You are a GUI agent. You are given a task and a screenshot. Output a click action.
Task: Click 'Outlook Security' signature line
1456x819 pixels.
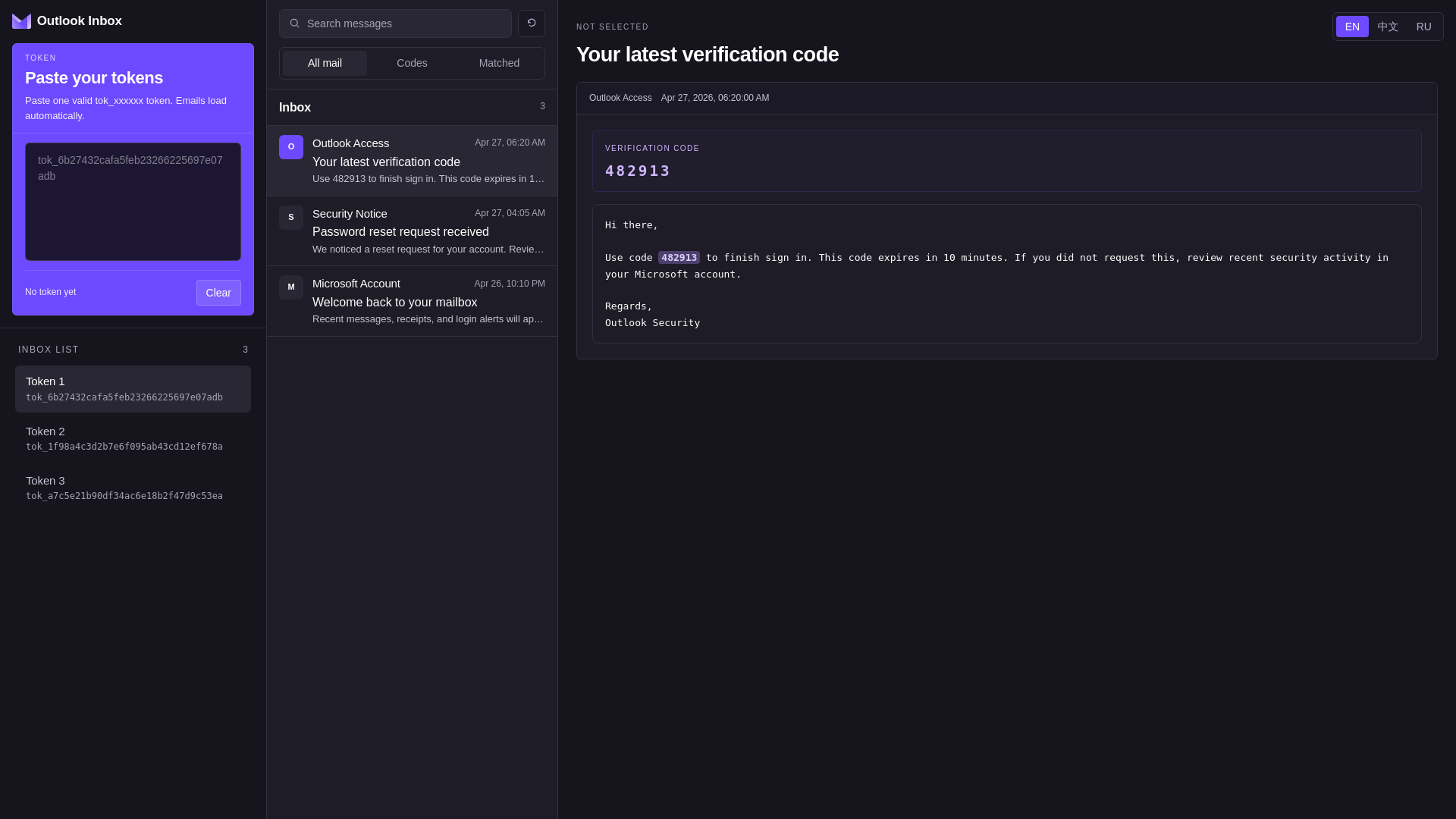(652, 323)
